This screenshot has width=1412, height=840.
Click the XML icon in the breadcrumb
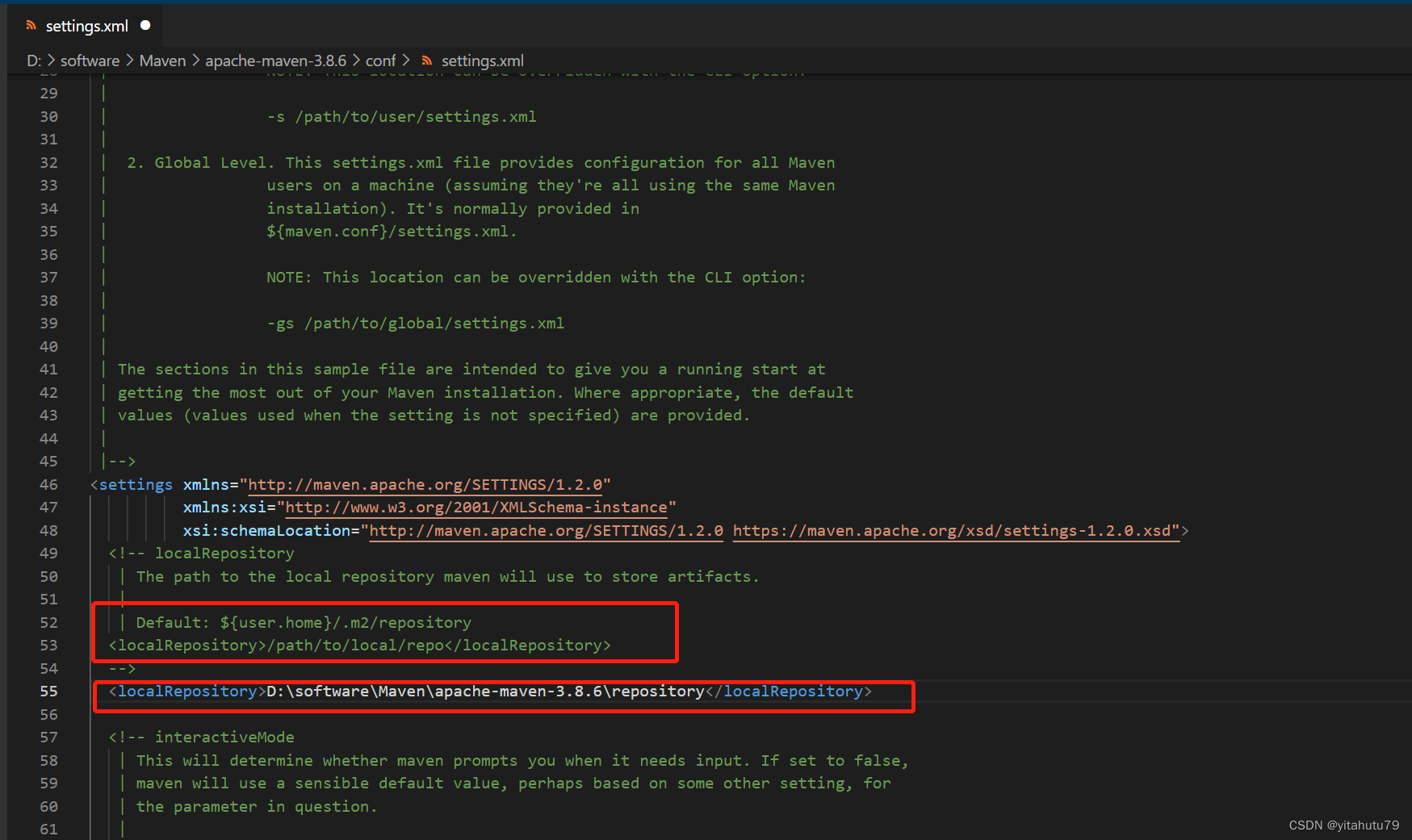[427, 61]
